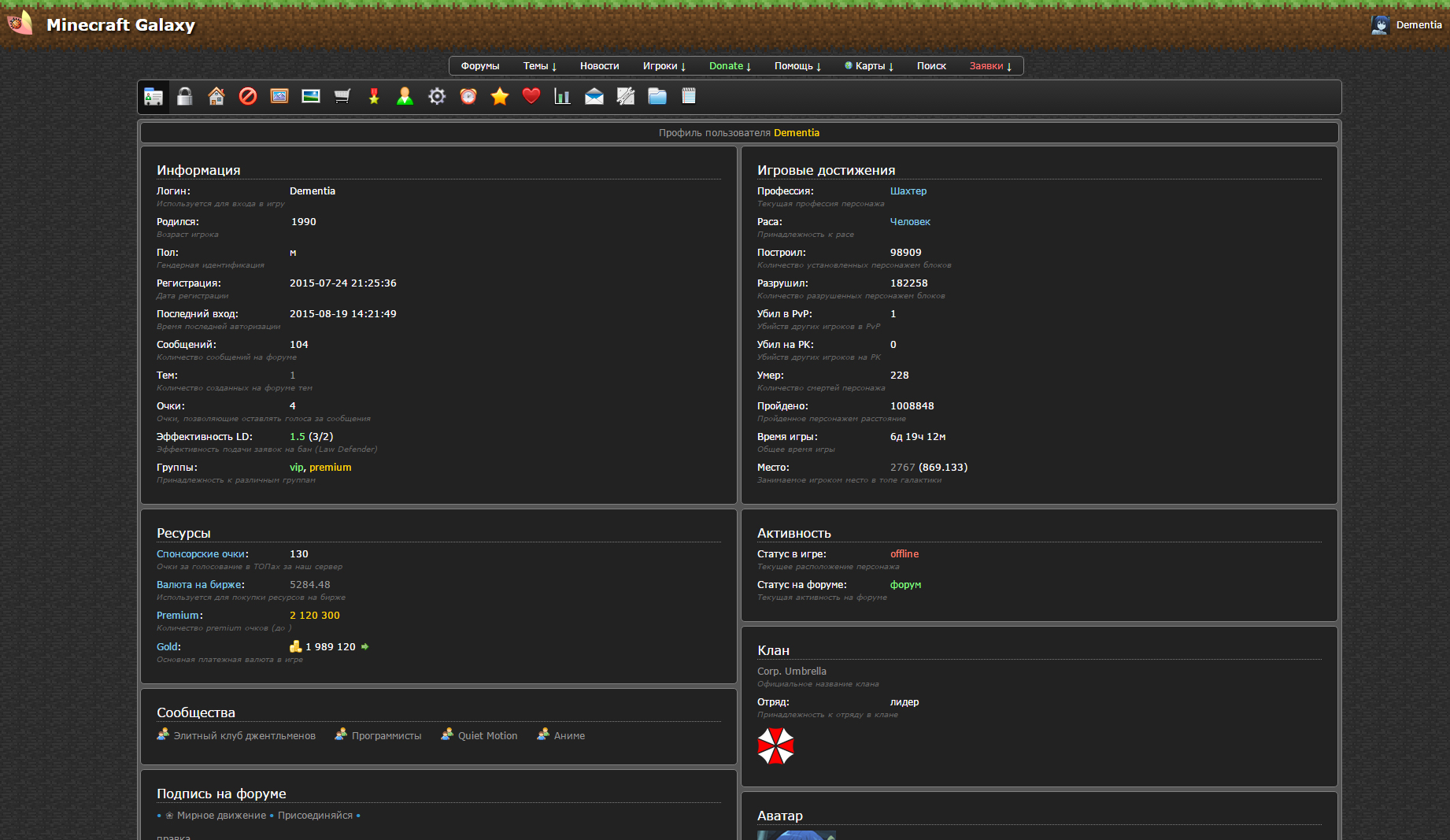Open the Спонсорские очки link
This screenshot has width=1450, height=840.
[x=201, y=554]
